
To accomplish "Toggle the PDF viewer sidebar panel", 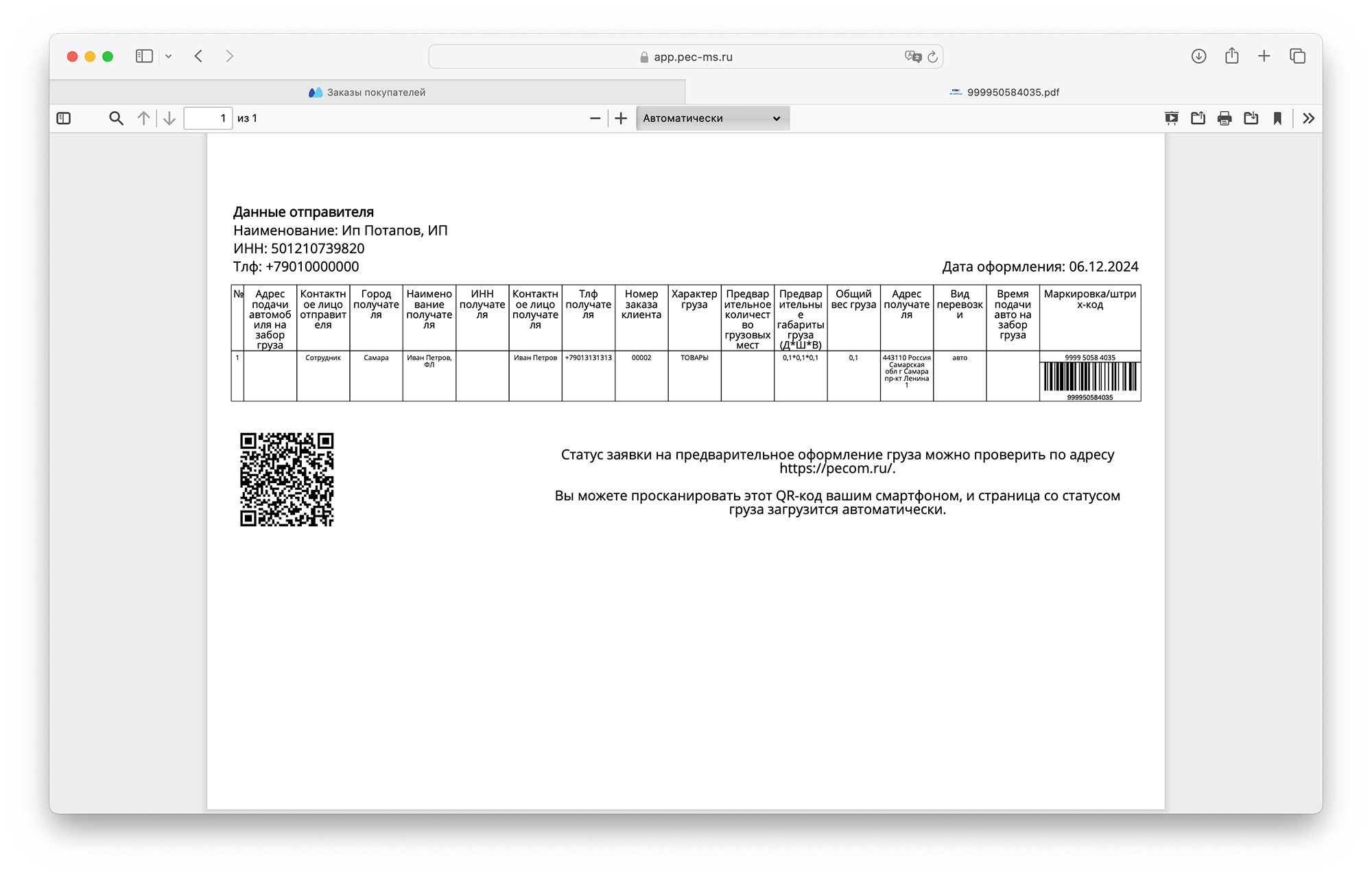I will click(64, 119).
